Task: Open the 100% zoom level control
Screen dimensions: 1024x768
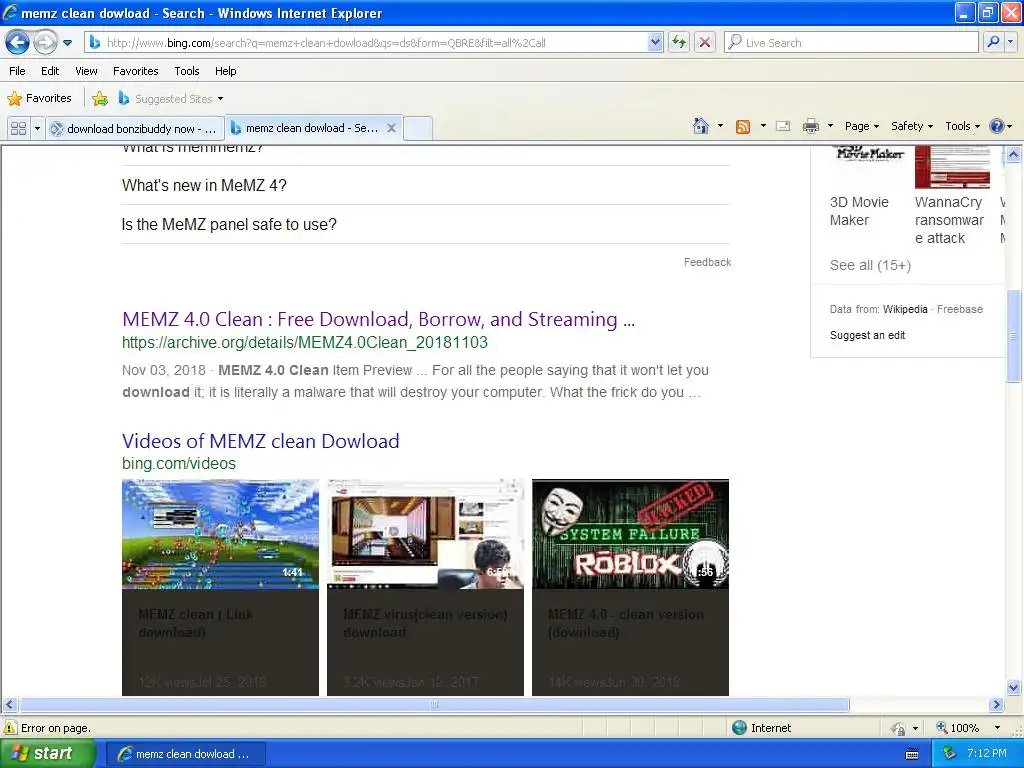Action: pos(968,728)
